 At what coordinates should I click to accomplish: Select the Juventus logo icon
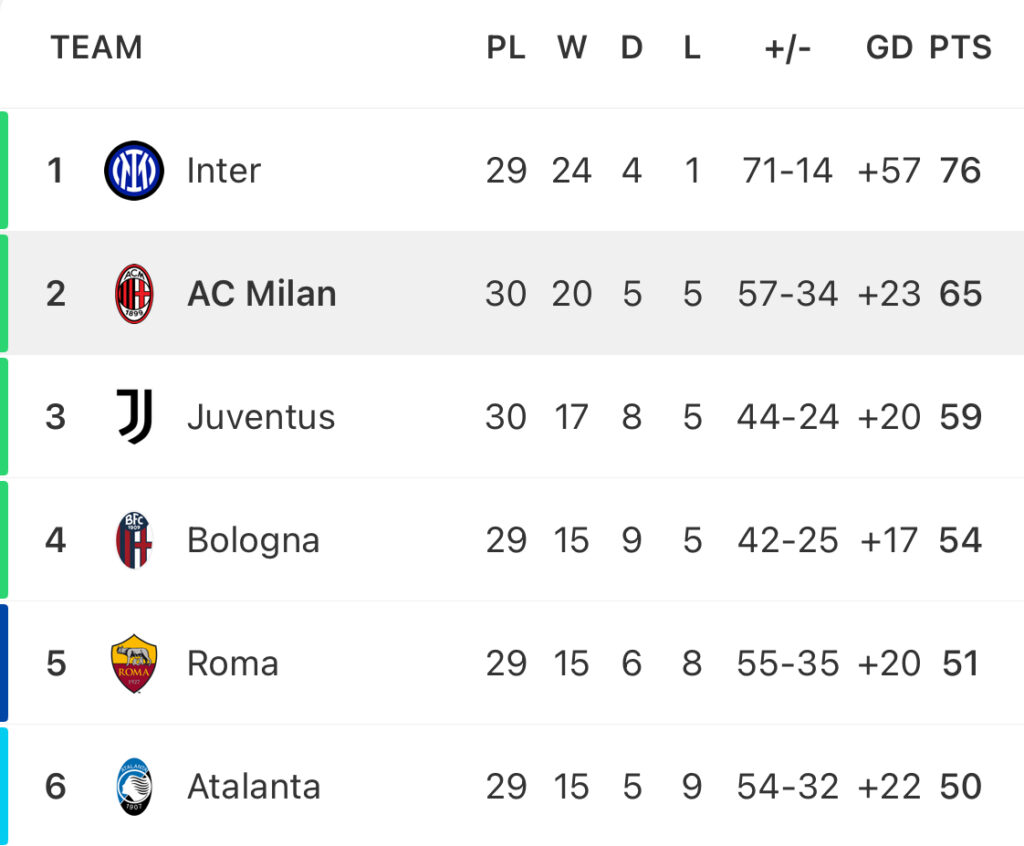[135, 417]
